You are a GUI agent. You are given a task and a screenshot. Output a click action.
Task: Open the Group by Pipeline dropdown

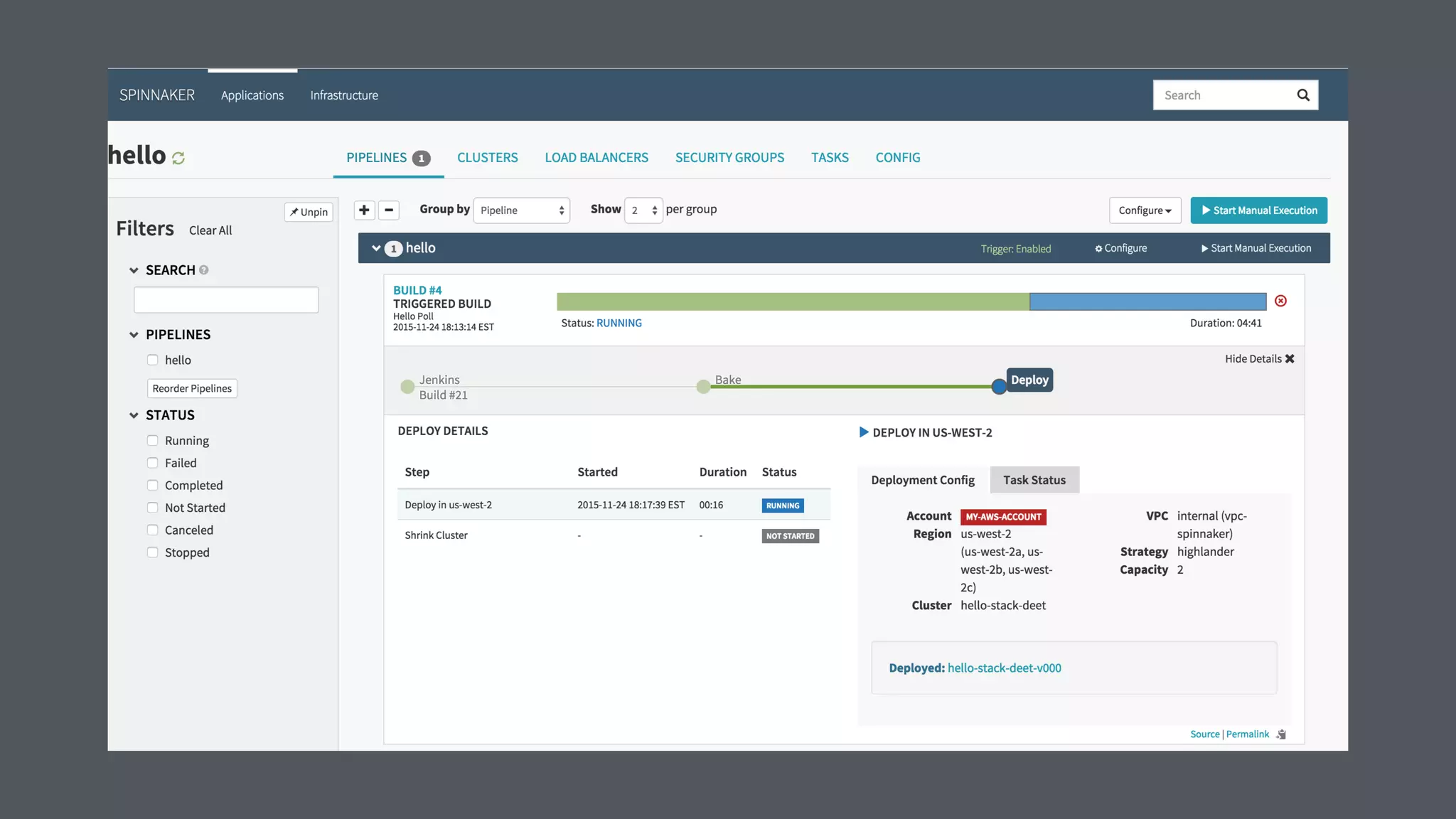tap(521, 210)
